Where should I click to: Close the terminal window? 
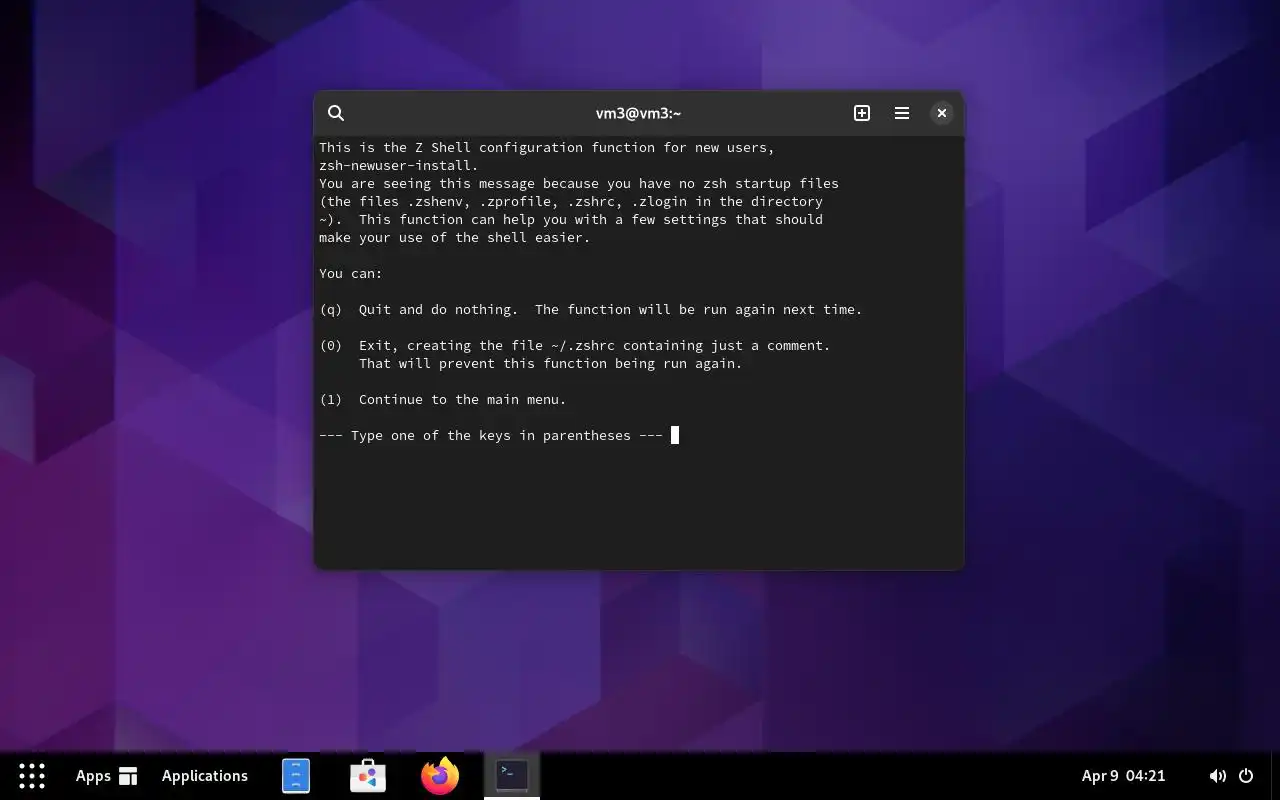click(x=941, y=113)
